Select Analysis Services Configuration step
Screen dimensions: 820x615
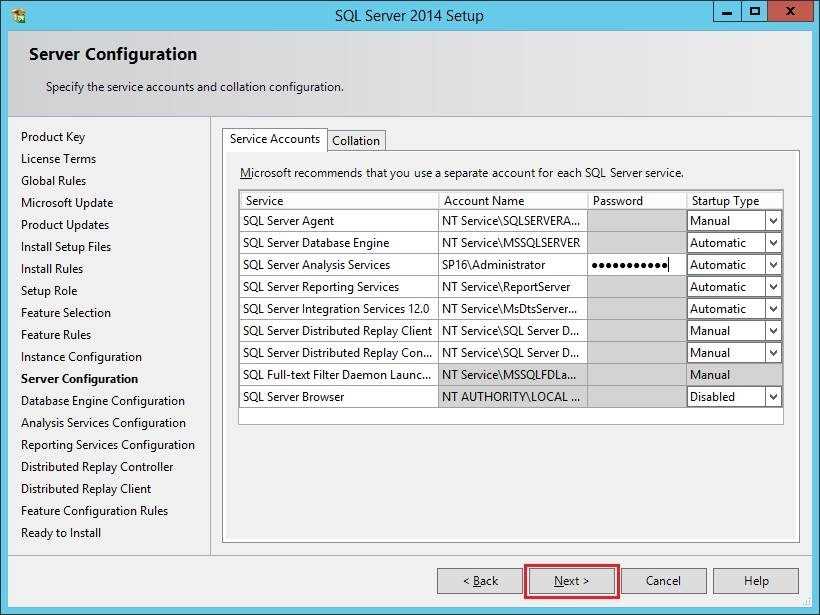103,423
